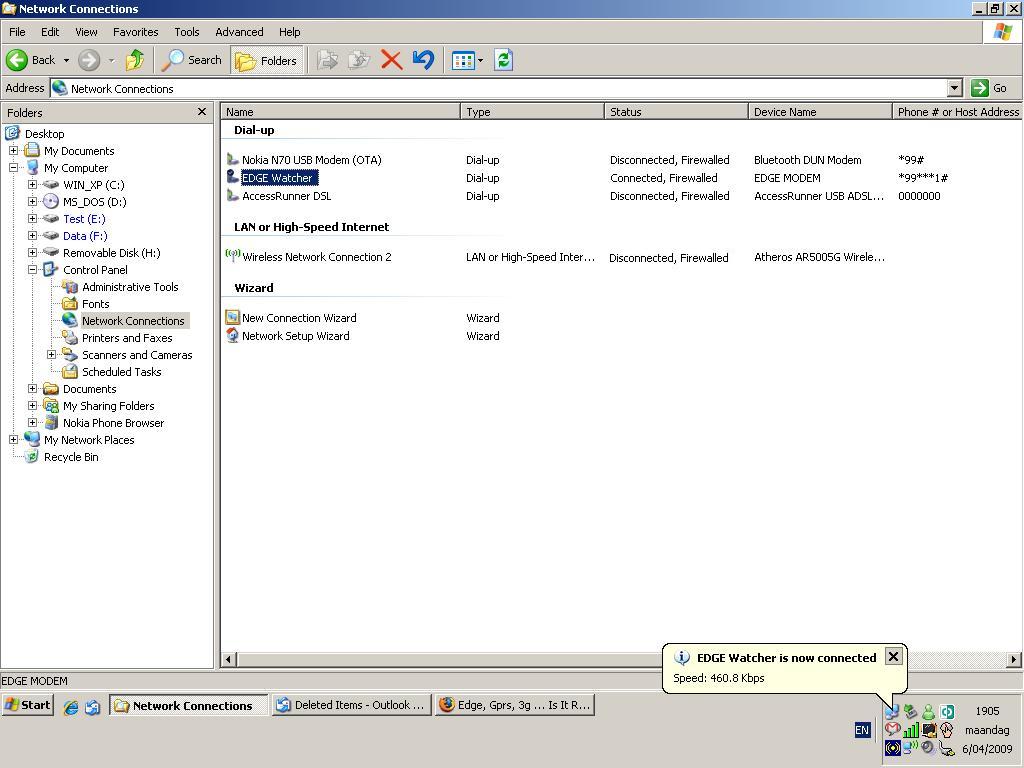This screenshot has width=1024, height=768.
Task: Click the Forward arrow icon in toolbar
Action: coord(89,60)
